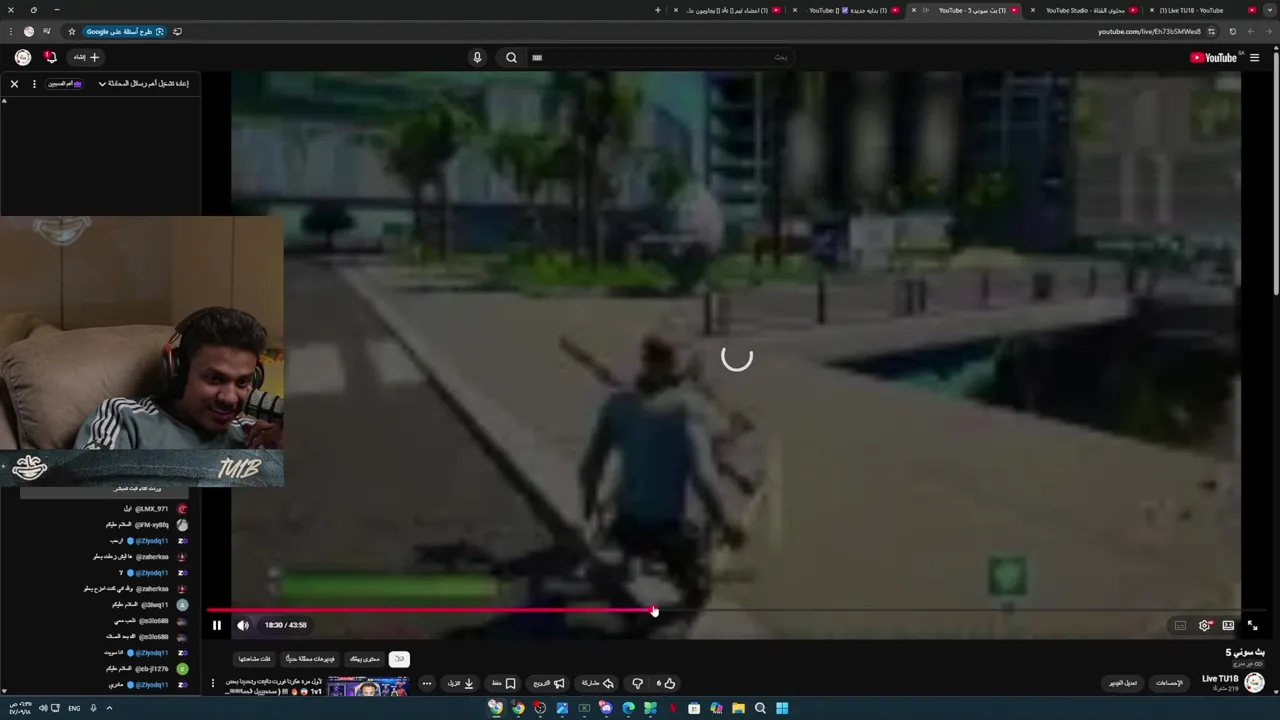Viewport: 1280px width, 720px height.
Task: Select the 'Related content' (محتوى يهمّك) filter chip
Action: point(364,659)
